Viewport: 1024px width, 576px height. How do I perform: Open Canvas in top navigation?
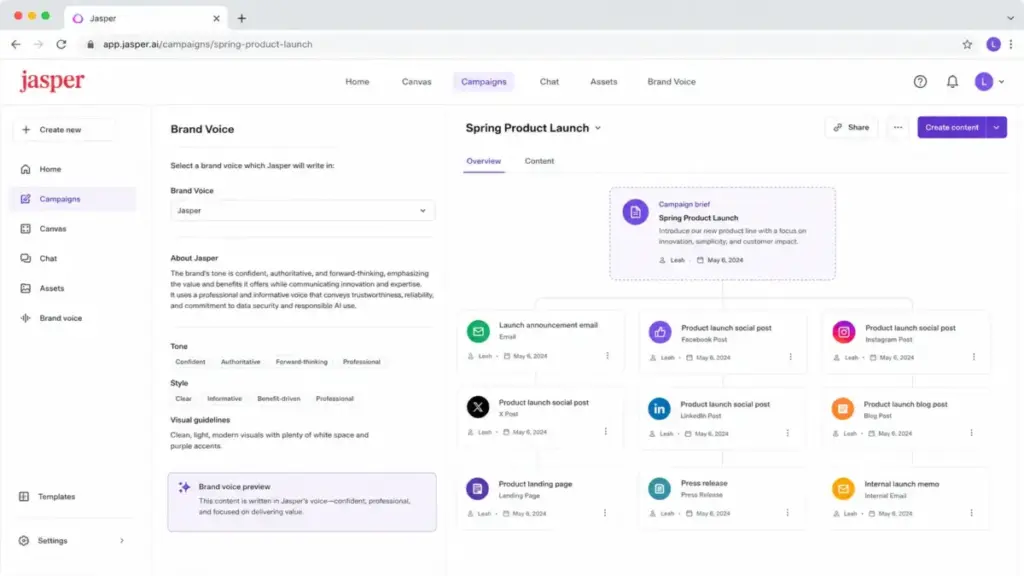tap(417, 82)
